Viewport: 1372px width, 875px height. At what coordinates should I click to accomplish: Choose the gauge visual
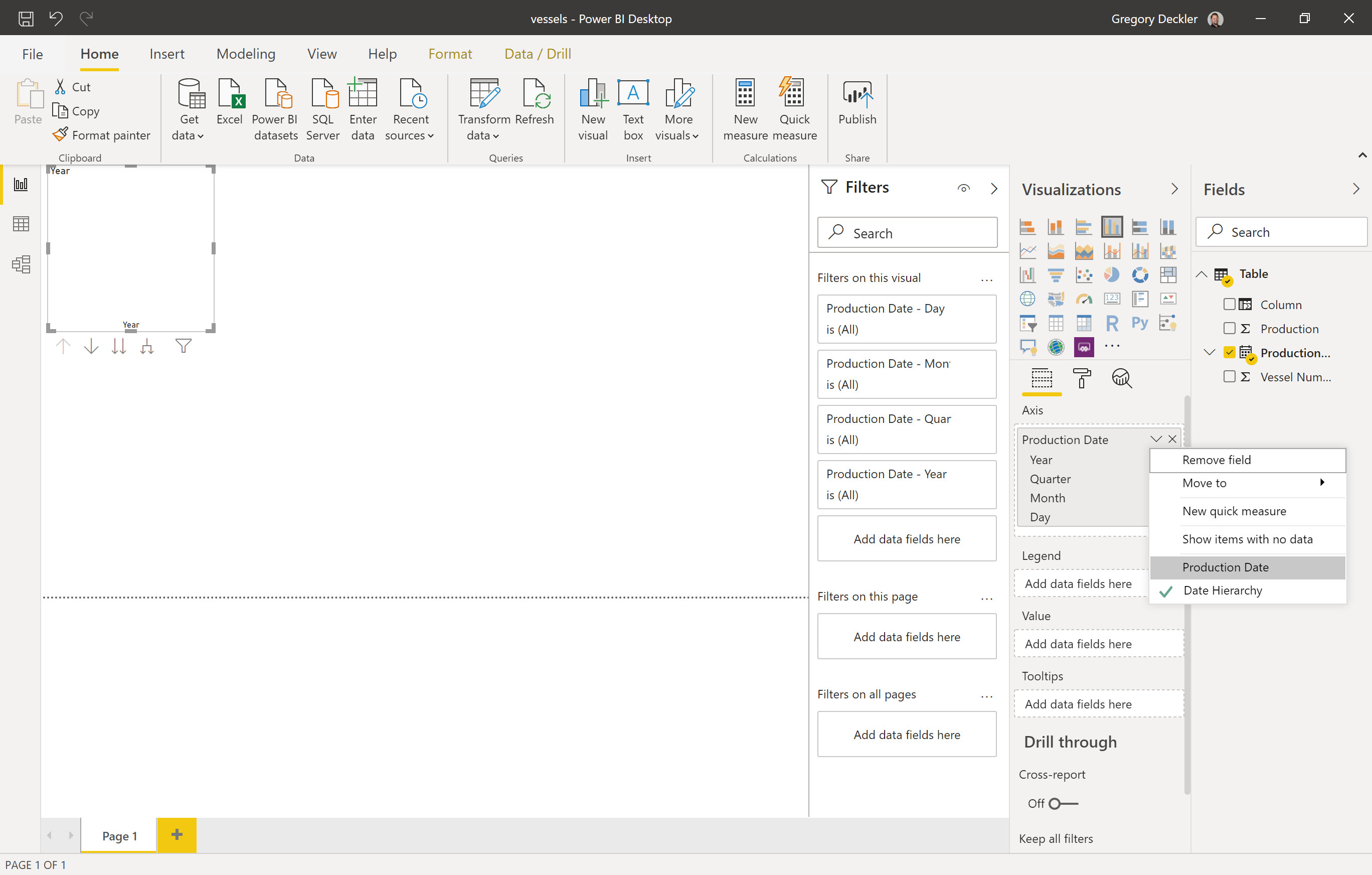[x=1083, y=299]
